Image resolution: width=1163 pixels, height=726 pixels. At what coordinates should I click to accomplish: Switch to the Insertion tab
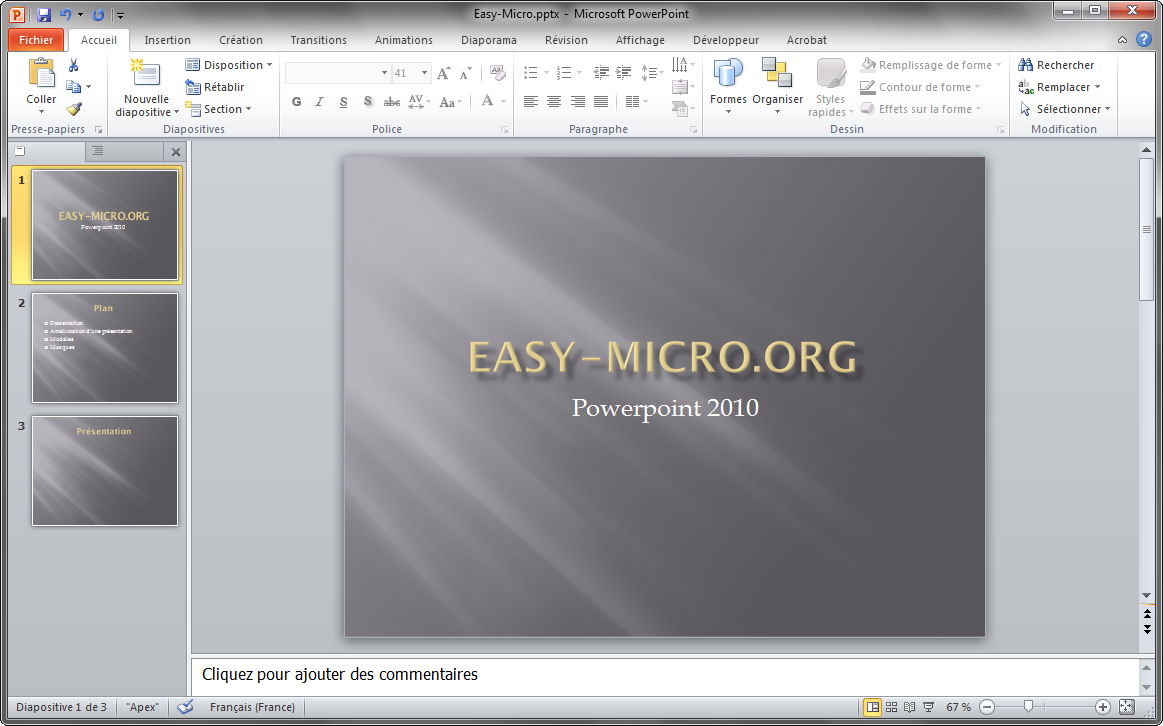(x=168, y=40)
